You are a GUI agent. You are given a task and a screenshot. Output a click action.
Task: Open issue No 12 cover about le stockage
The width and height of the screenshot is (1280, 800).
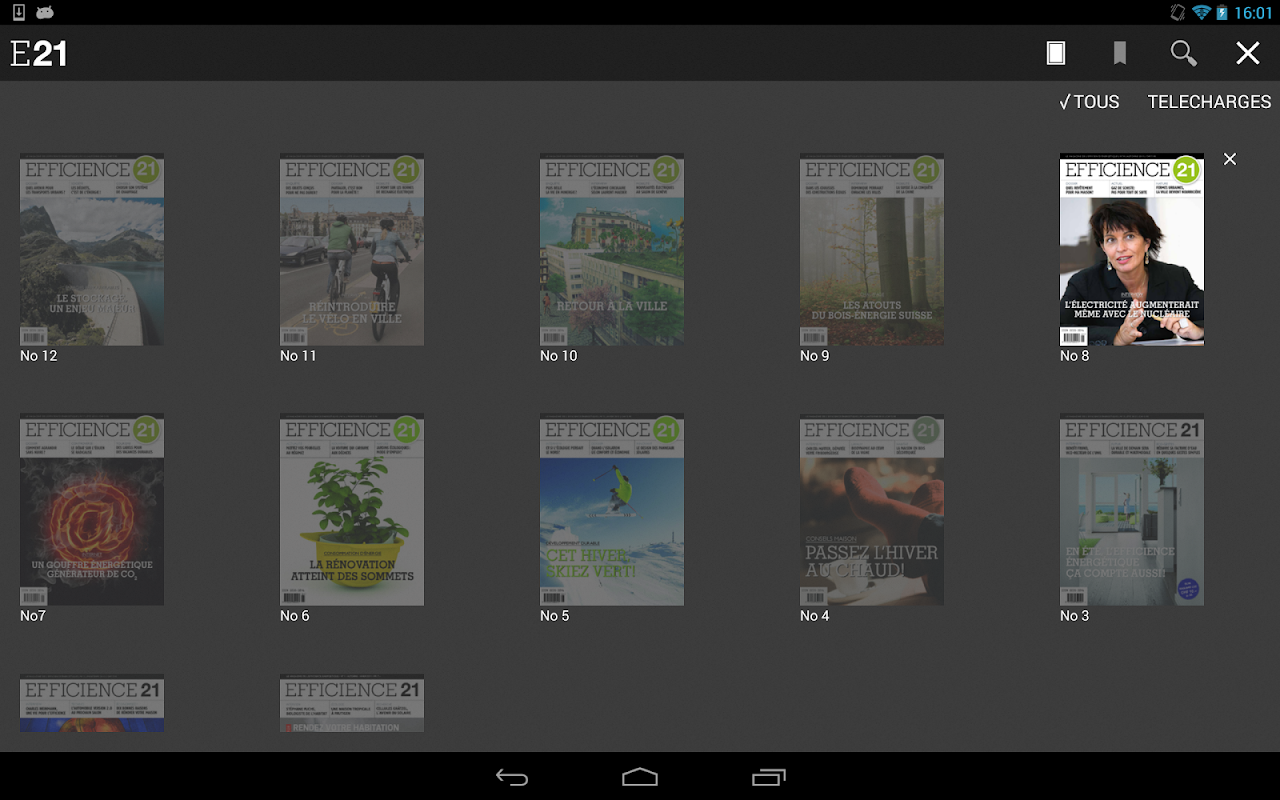click(92, 250)
